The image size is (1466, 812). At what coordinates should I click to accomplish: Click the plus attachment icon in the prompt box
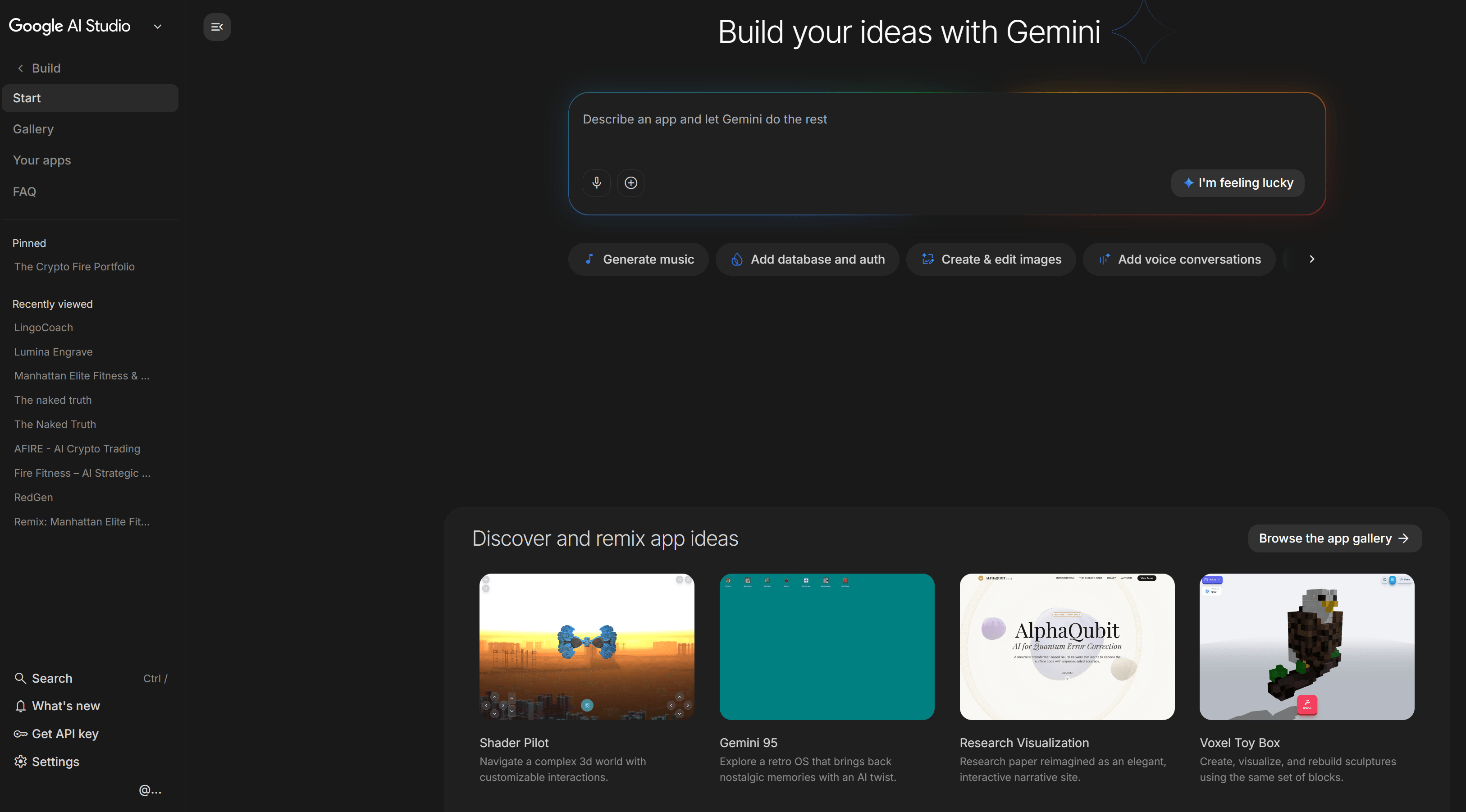631,182
